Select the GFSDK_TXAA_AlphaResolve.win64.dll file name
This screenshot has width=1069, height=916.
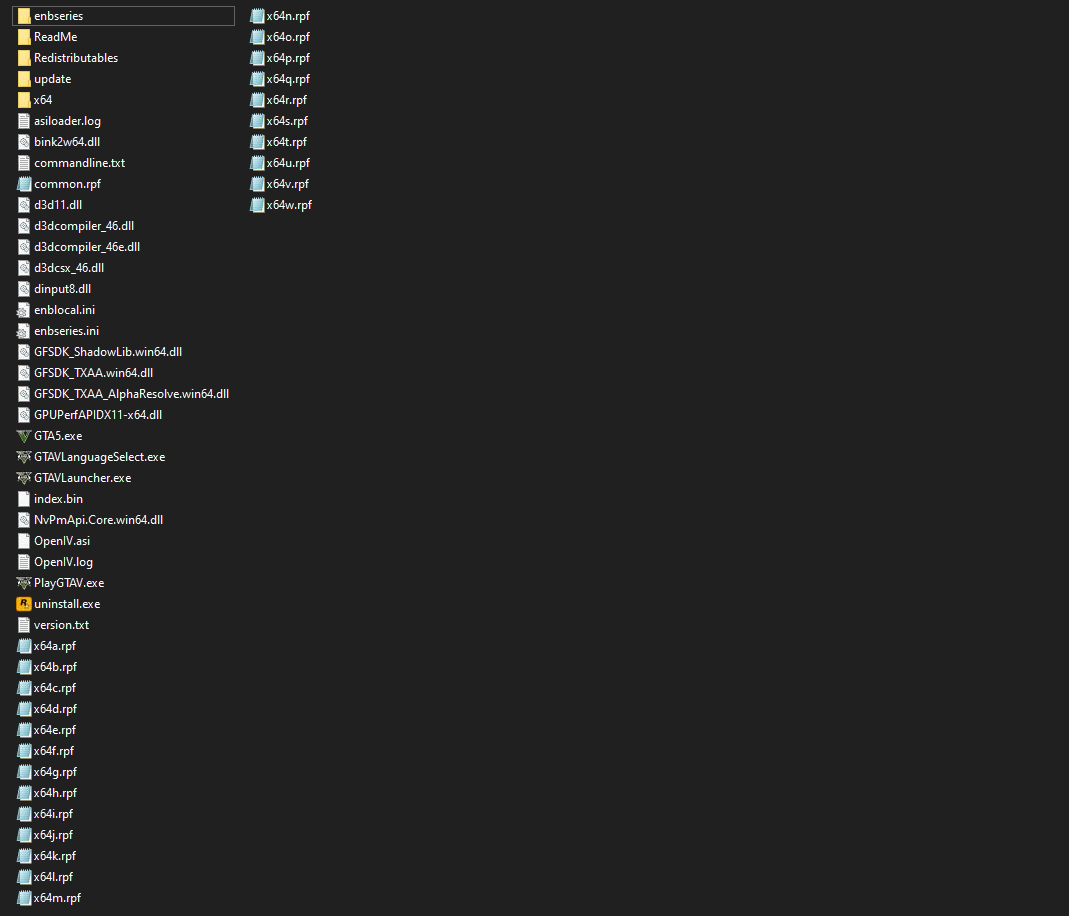pos(132,394)
